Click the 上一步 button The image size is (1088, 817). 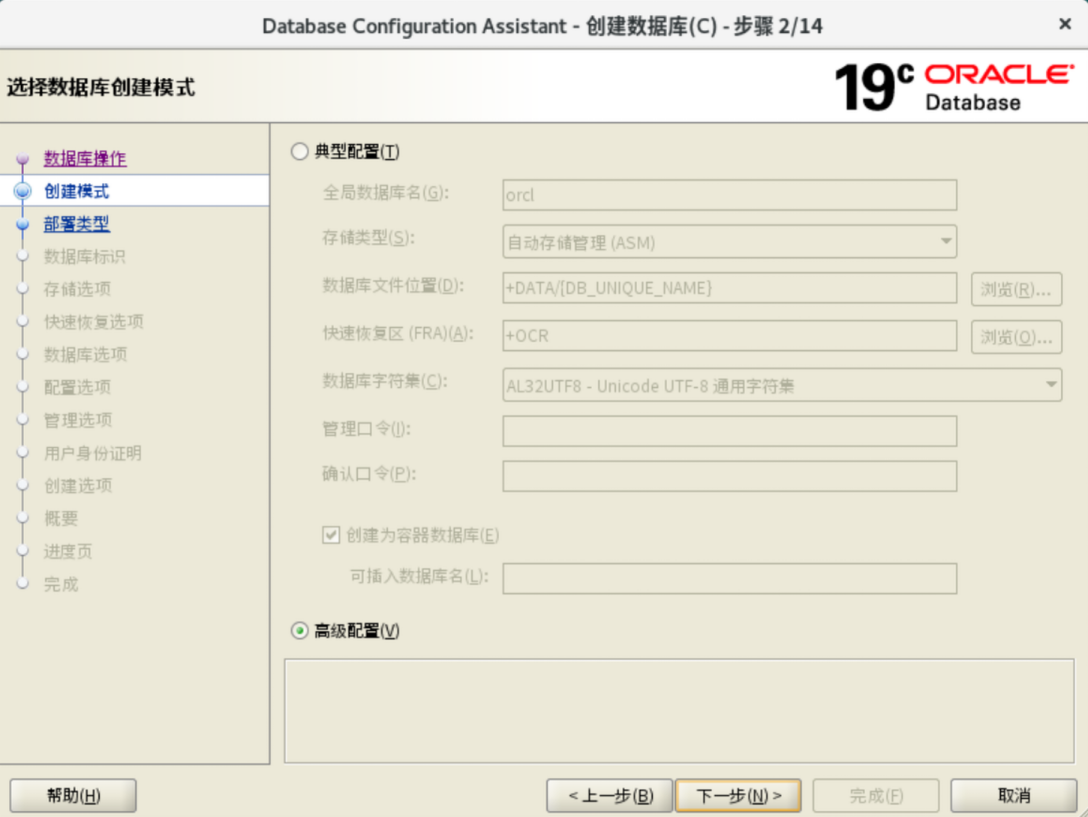[610, 796]
